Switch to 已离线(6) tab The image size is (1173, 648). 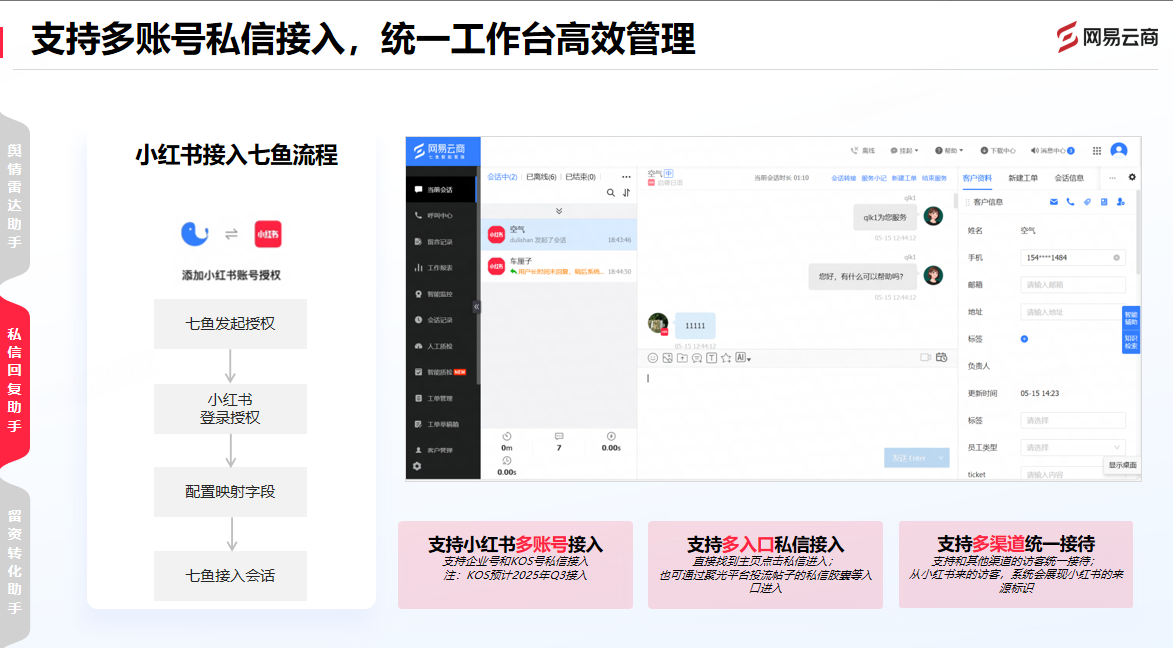[x=541, y=177]
